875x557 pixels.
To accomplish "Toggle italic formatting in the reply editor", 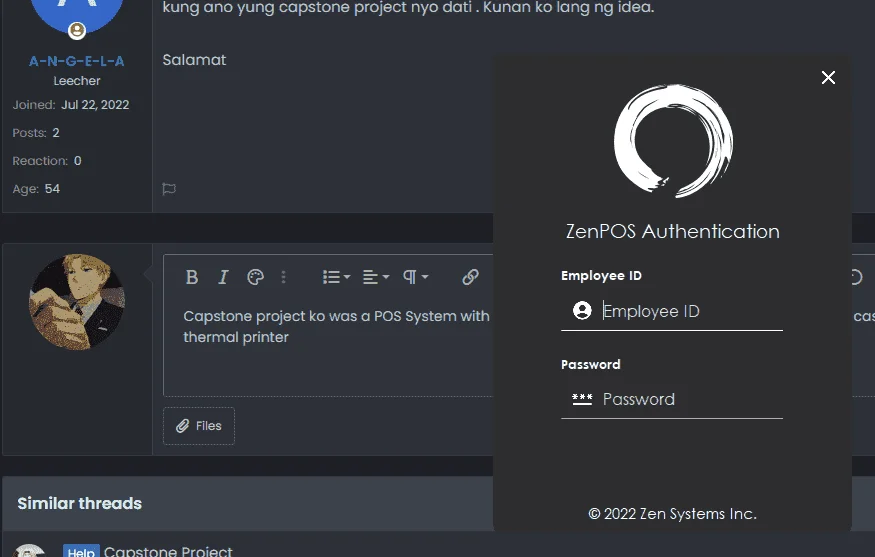I will point(223,277).
